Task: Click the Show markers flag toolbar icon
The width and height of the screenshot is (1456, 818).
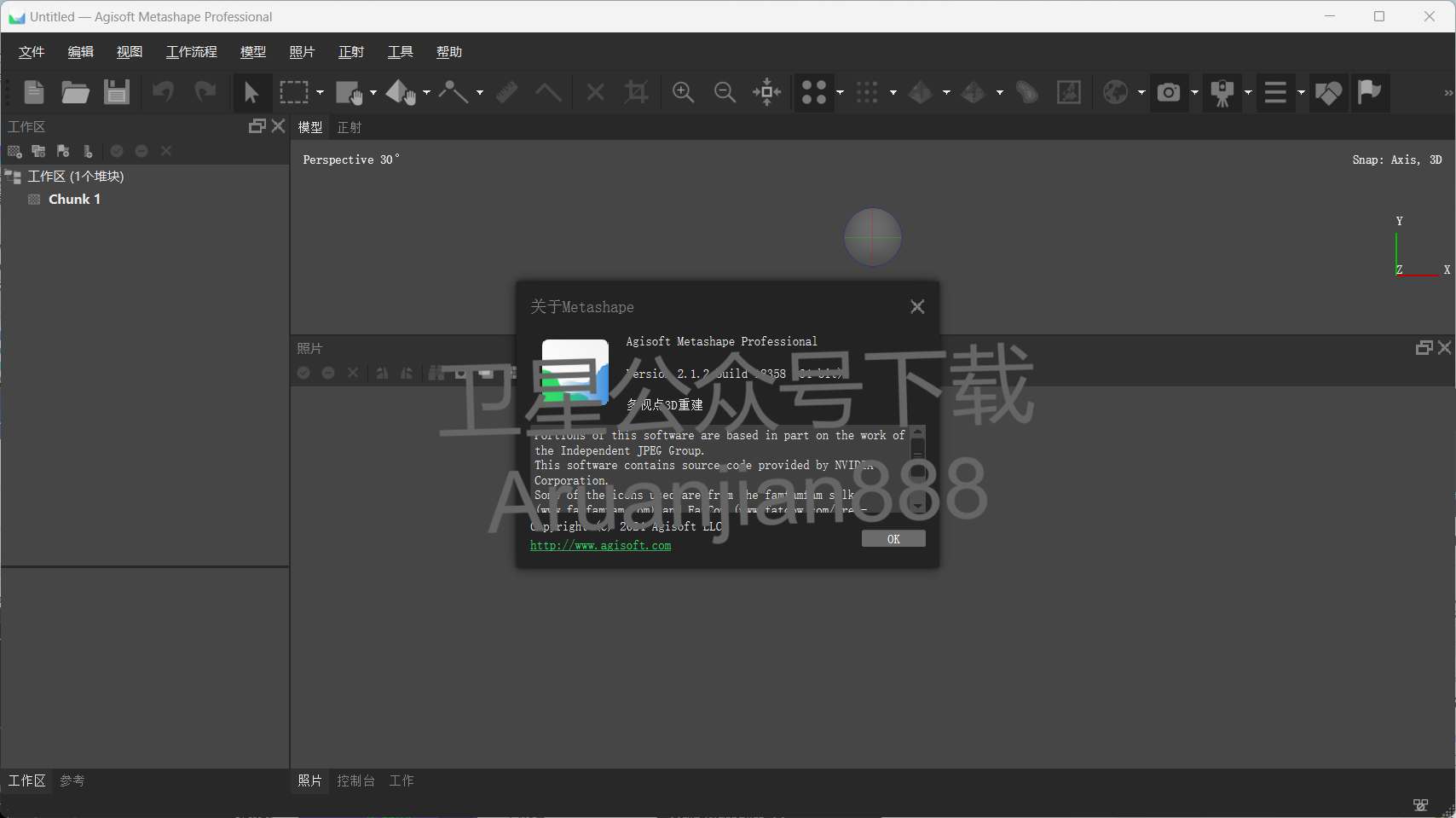Action: pyautogui.click(x=1369, y=92)
